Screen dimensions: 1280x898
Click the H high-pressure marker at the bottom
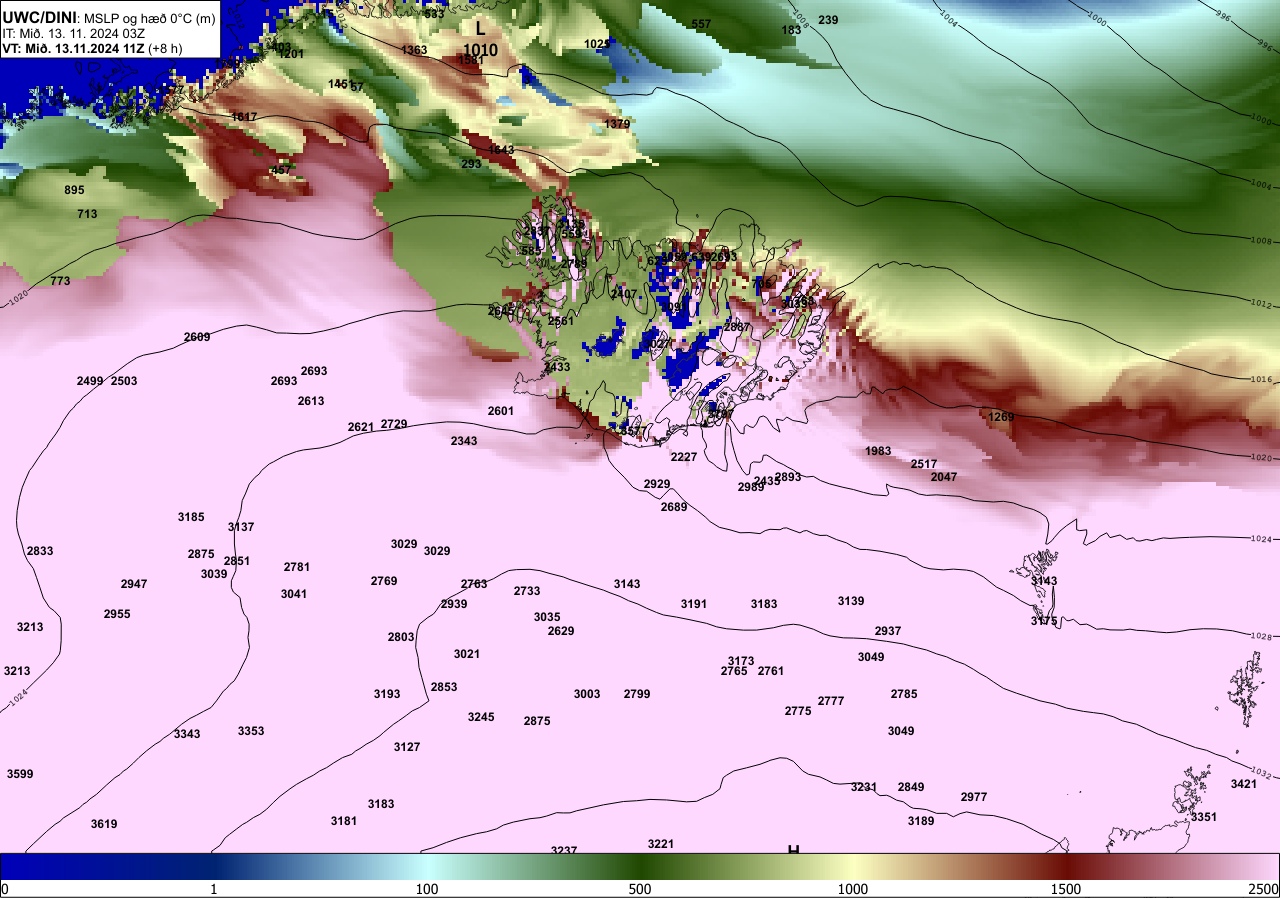click(793, 849)
